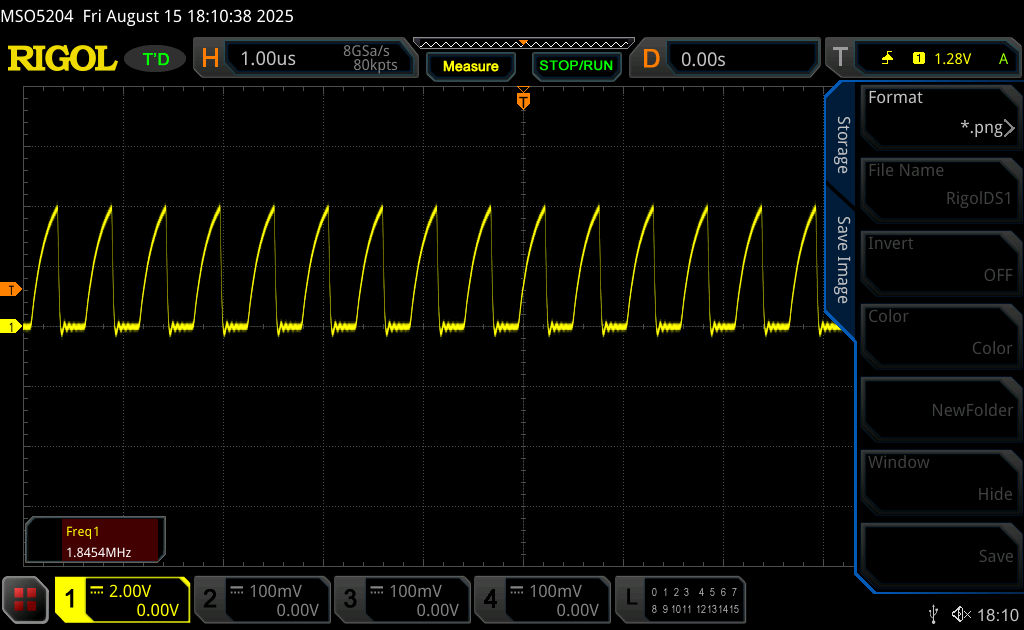This screenshot has width=1024, height=630.
Task: Expand the Format *.png selector
Action: point(938,113)
